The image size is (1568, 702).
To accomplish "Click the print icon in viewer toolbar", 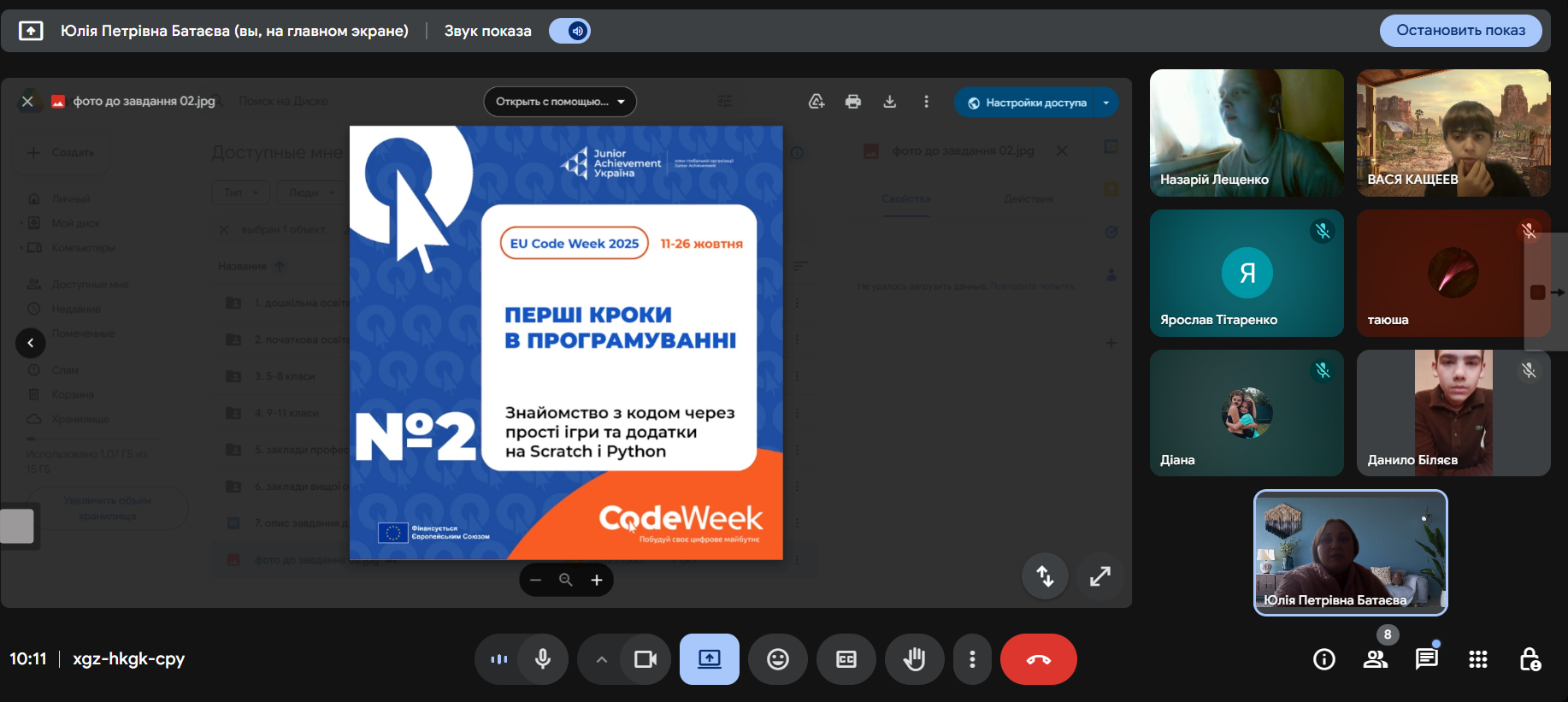I will click(x=852, y=102).
